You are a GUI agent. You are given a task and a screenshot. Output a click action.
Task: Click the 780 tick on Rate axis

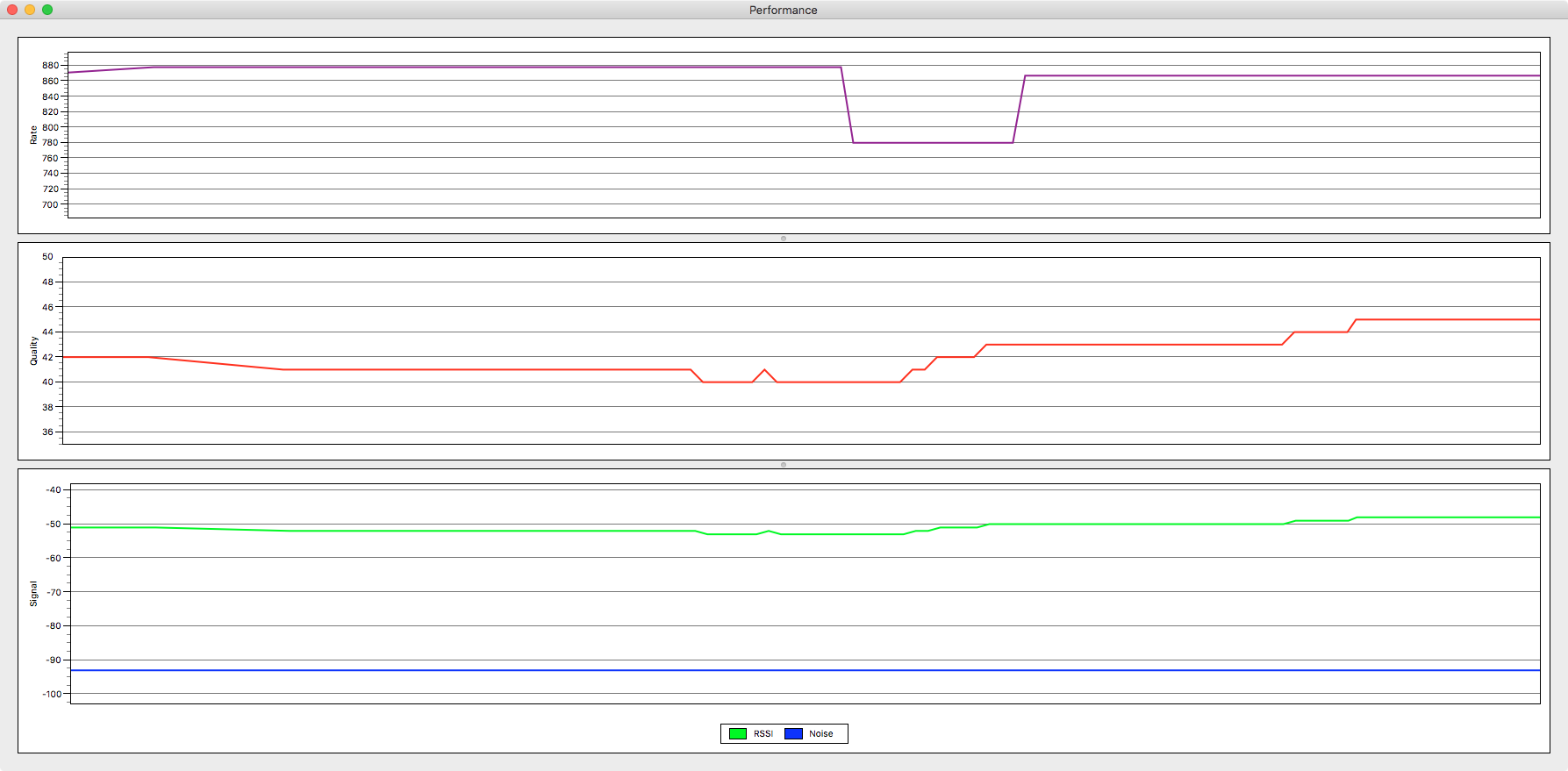(51, 143)
